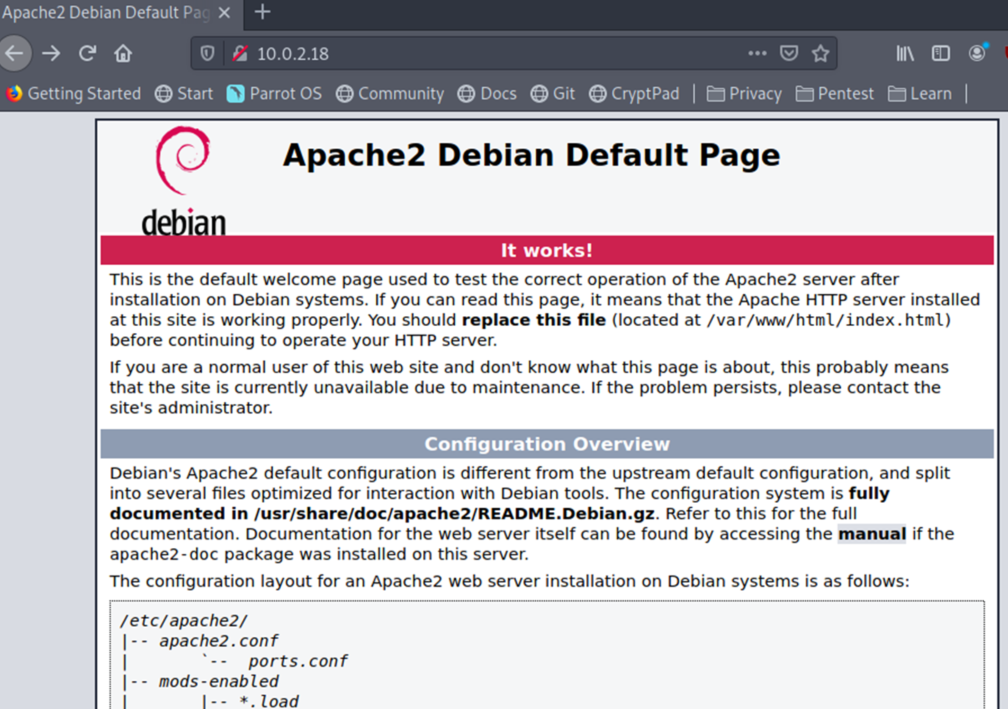Click the *.load tree entry
The height and width of the screenshot is (709, 1008).
click(x=269, y=701)
